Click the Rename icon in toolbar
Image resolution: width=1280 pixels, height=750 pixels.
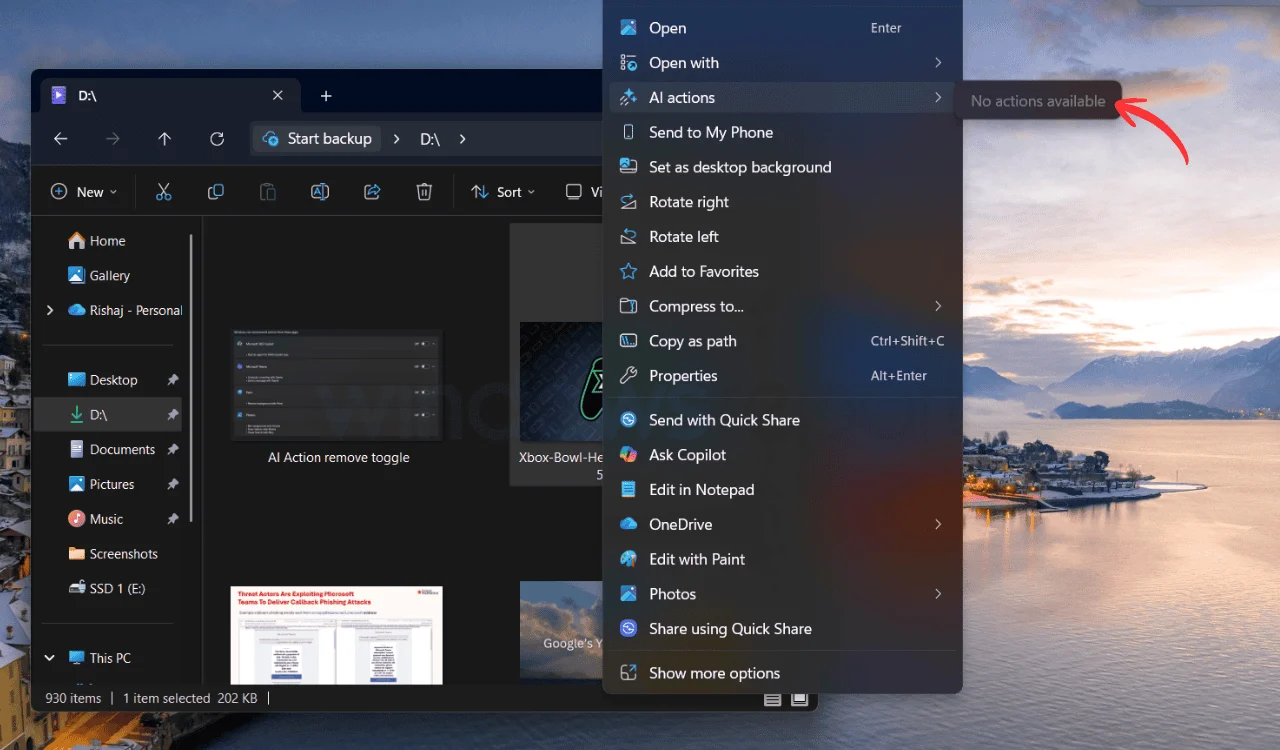[320, 192]
